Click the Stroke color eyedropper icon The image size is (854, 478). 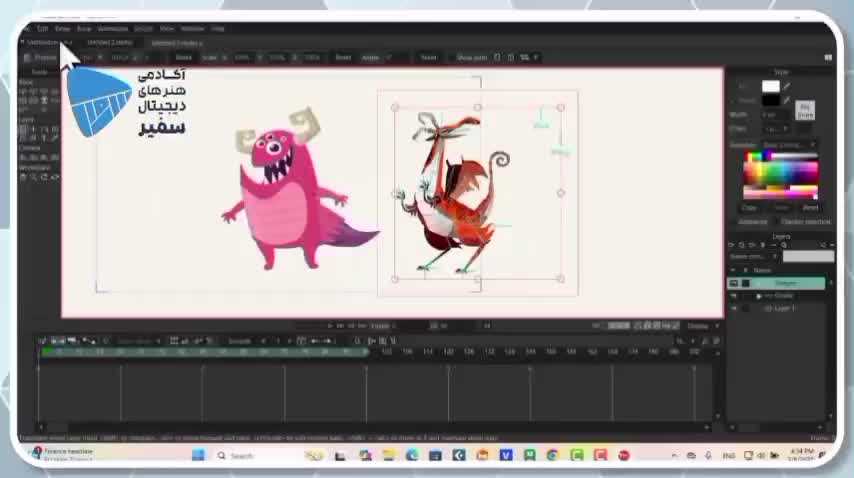[787, 100]
